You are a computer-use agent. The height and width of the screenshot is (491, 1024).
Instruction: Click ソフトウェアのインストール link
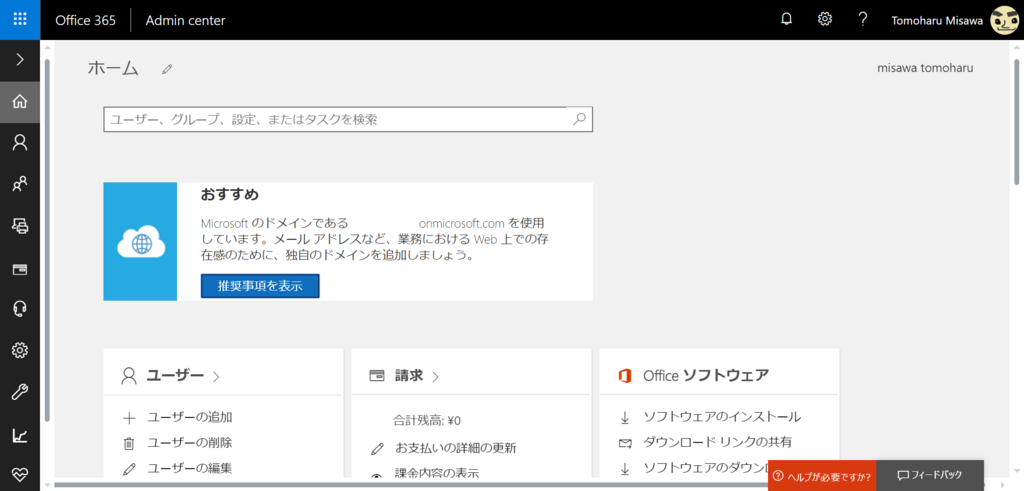click(722, 417)
